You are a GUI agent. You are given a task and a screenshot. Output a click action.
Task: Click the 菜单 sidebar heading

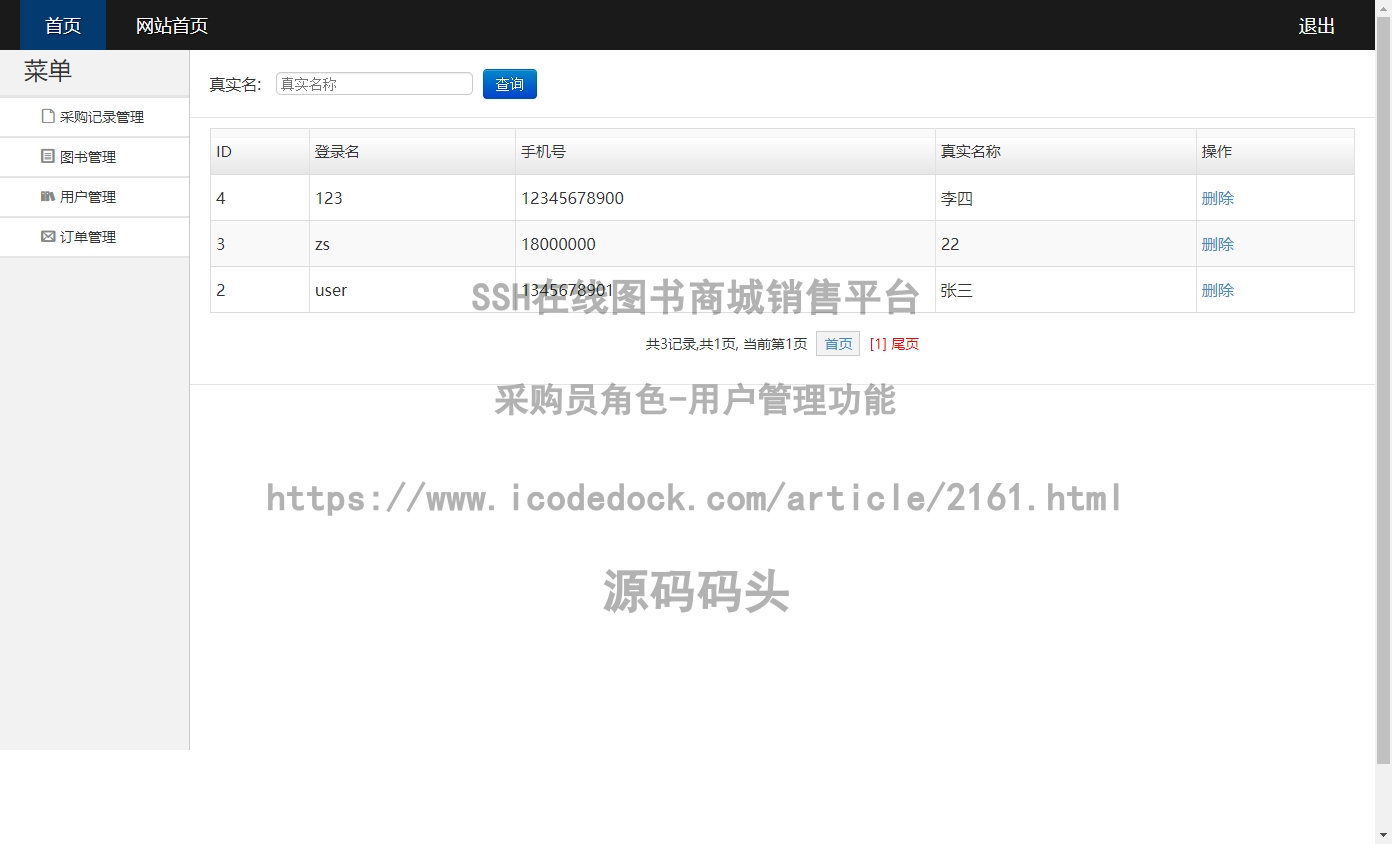point(48,71)
